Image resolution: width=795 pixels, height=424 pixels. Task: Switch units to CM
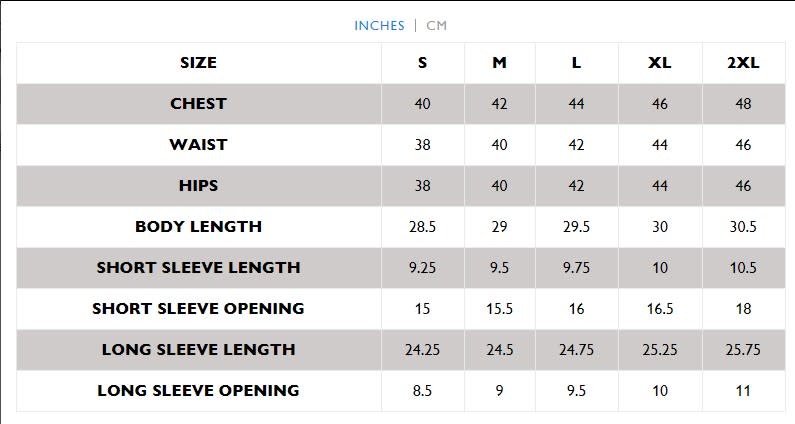pos(436,25)
